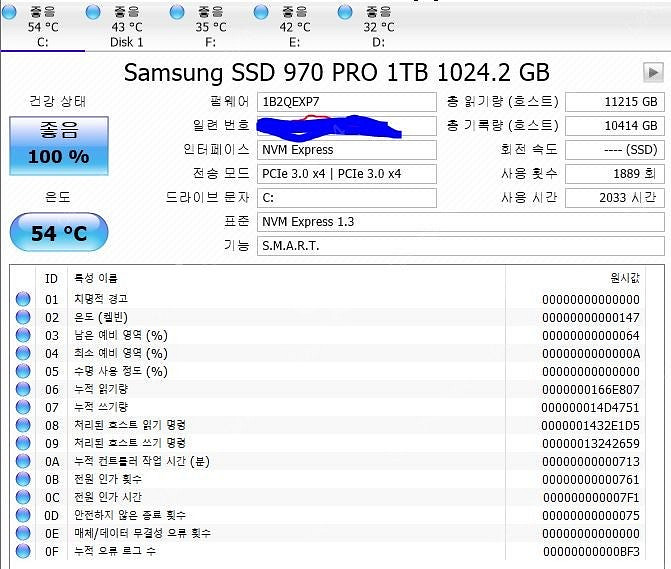Click the status orb for attribute 0B
This screenshot has width=671, height=569.
tap(23, 479)
